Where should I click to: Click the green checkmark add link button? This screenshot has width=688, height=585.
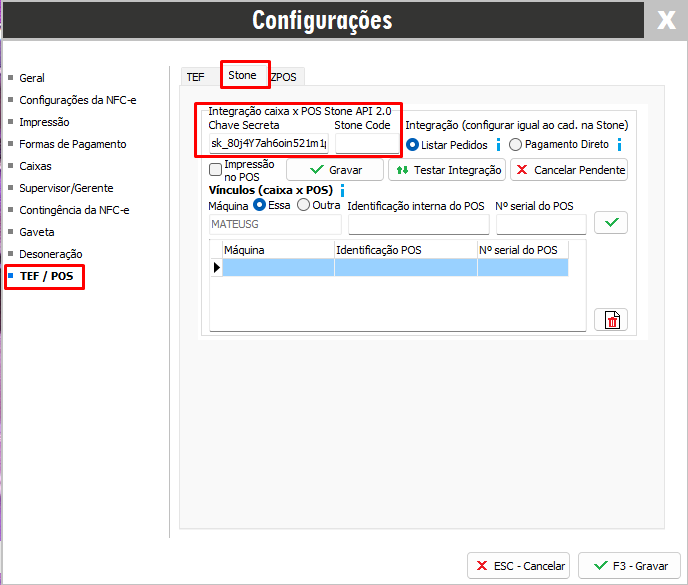tap(611, 222)
